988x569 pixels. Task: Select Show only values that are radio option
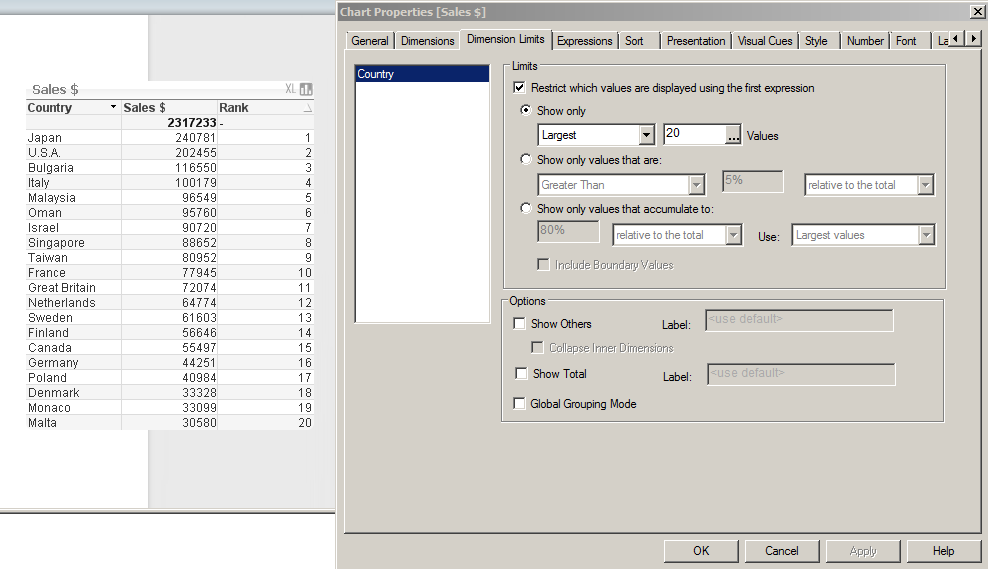(x=526, y=159)
